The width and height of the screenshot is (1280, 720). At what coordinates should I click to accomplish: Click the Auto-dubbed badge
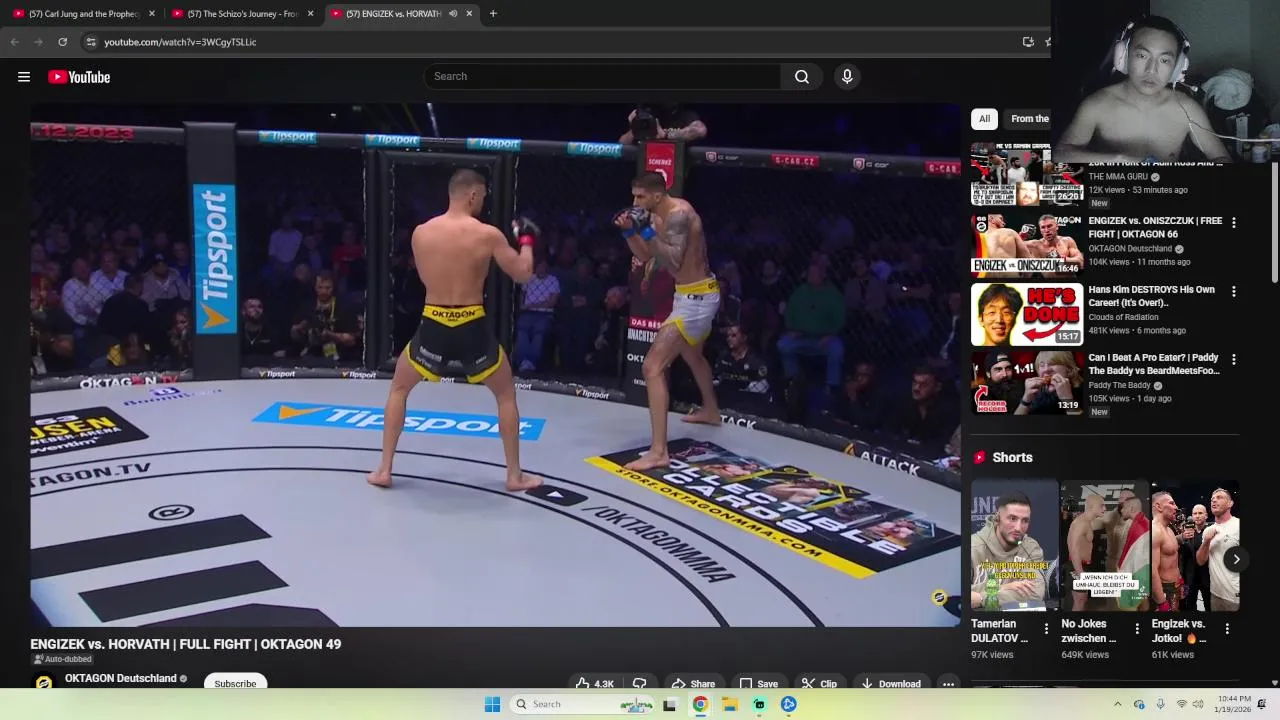click(62, 659)
